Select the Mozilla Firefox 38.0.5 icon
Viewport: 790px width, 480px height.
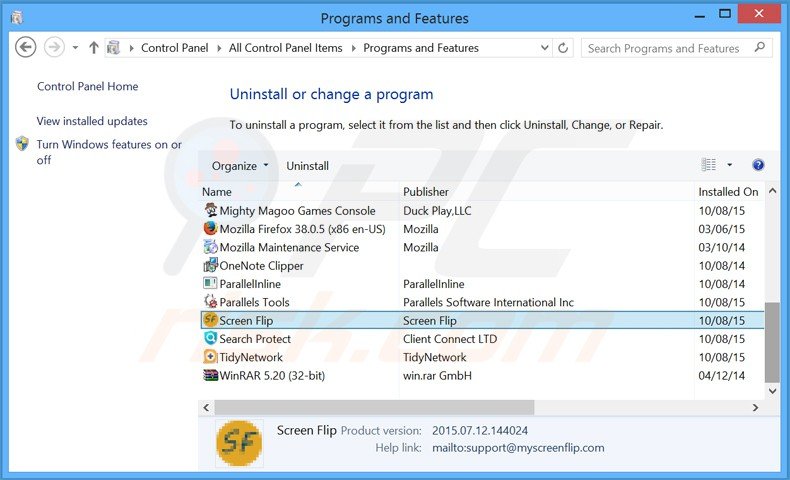(211, 229)
